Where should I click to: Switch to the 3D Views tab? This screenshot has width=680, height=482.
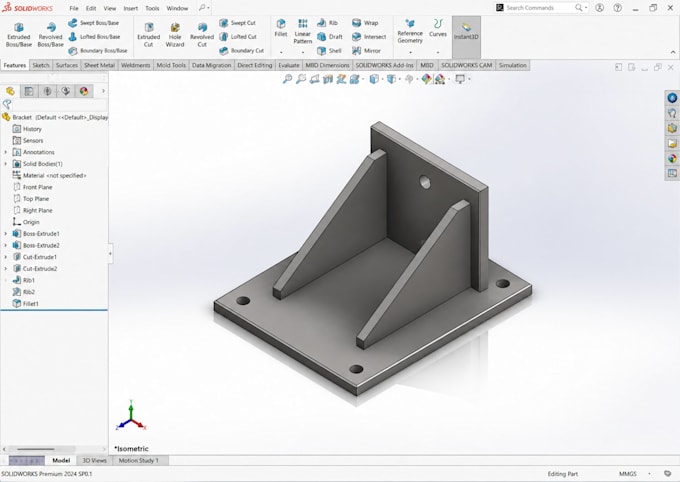[94, 461]
